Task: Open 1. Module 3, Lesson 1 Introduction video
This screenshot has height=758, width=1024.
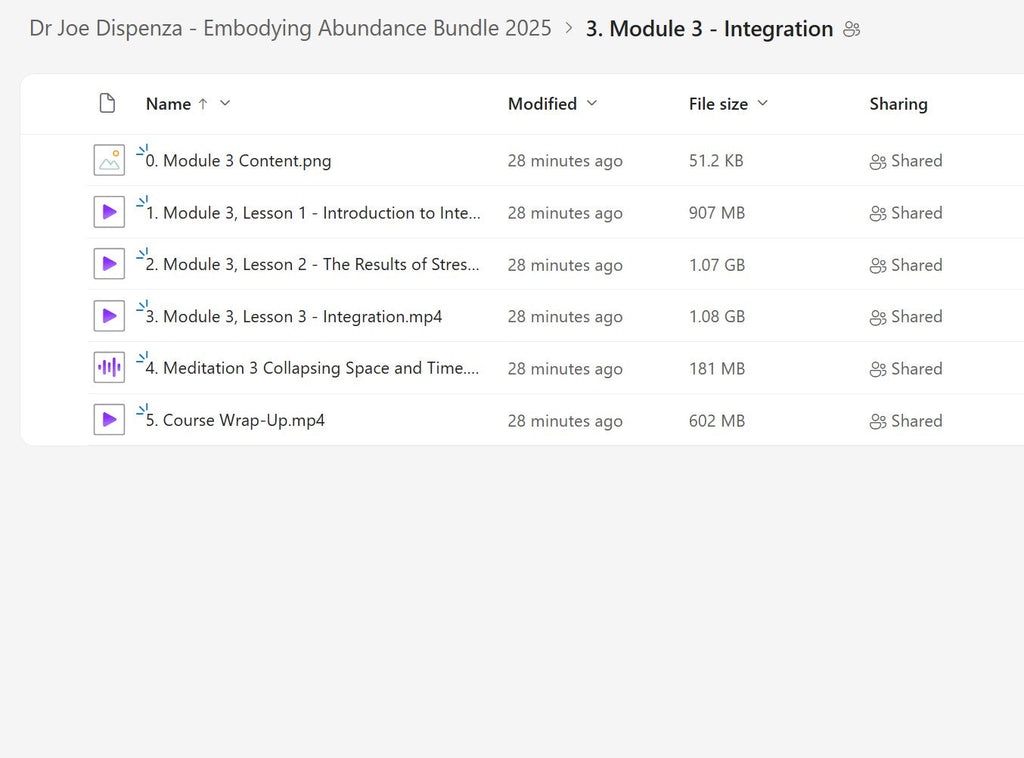Action: point(313,213)
